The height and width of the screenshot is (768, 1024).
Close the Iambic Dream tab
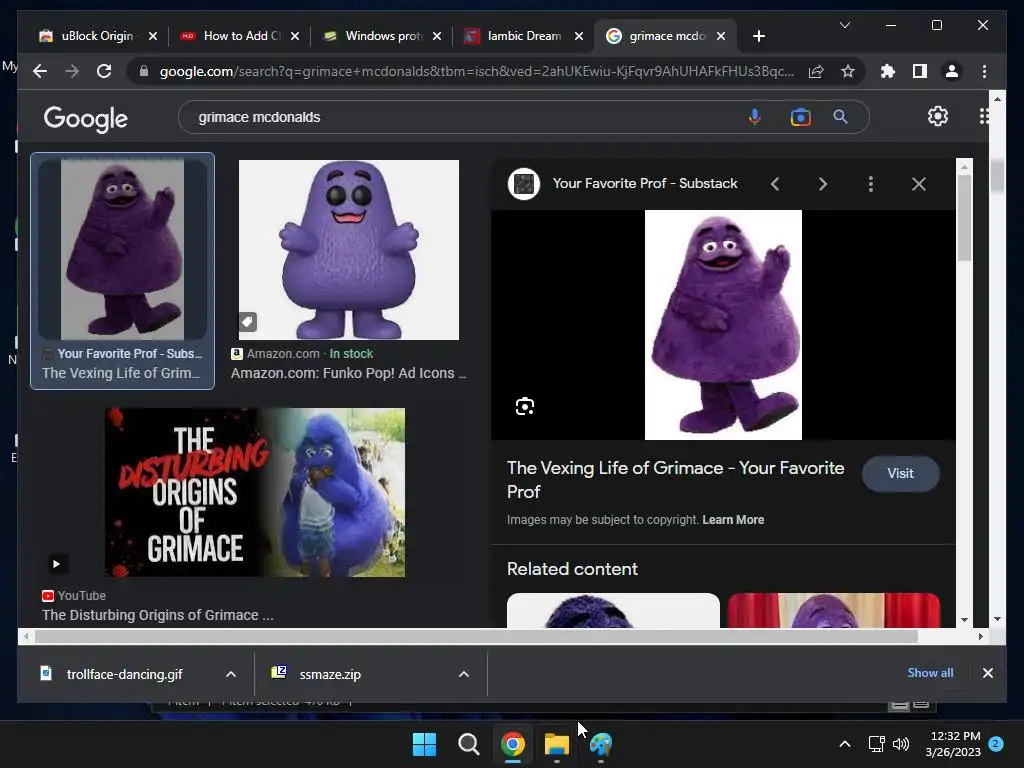tap(579, 36)
